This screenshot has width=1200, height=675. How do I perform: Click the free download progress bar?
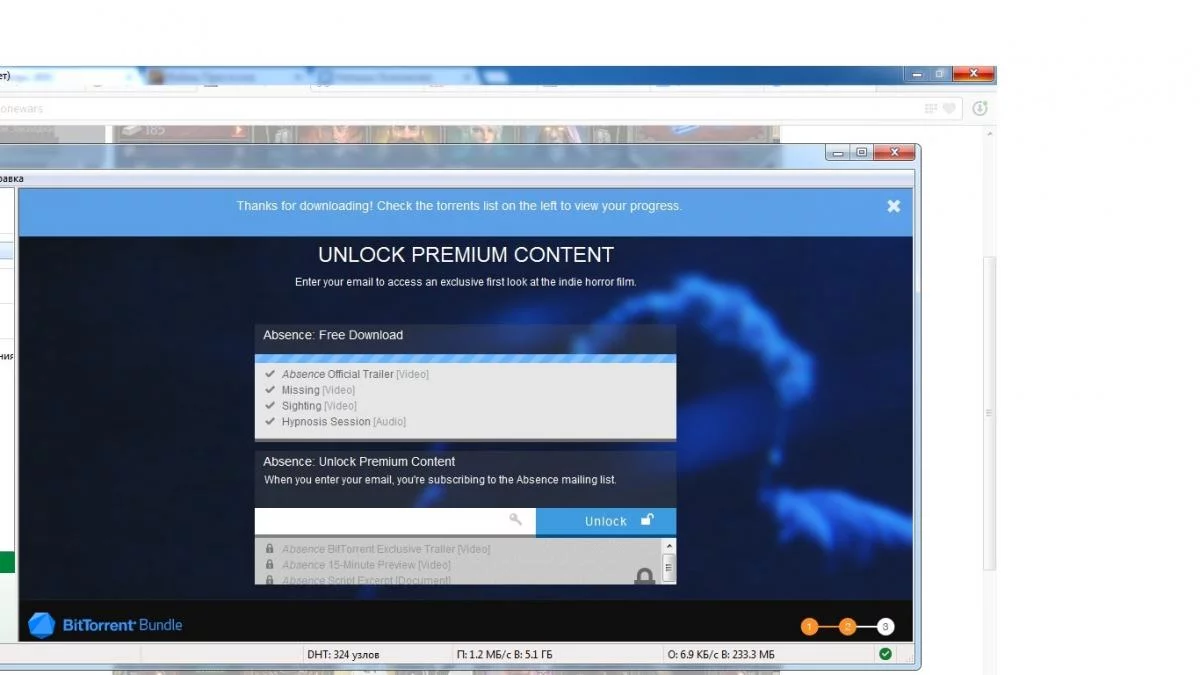[465, 358]
